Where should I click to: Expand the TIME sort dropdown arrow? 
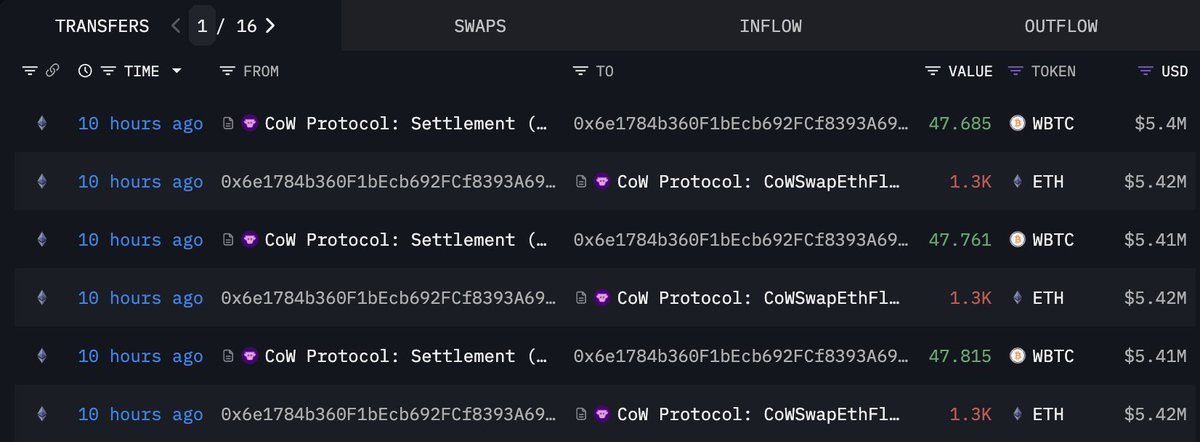tap(177, 71)
